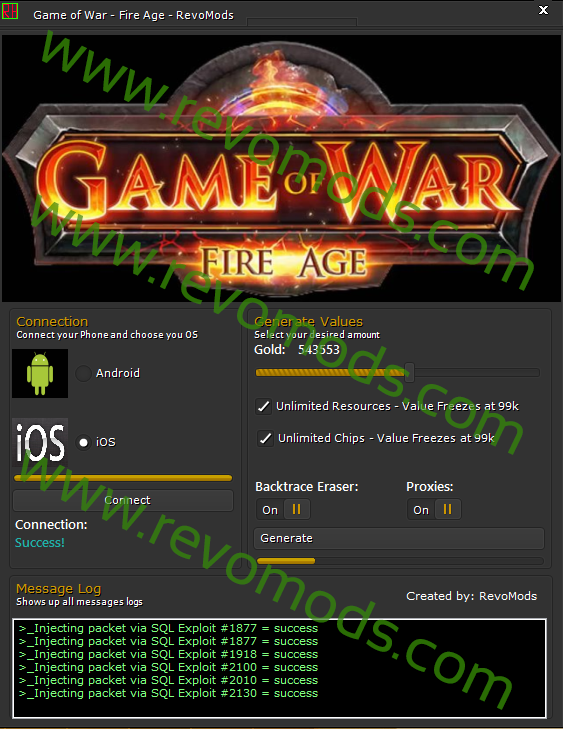The width and height of the screenshot is (563, 729).
Task: Click the Generate progress bar
Action: pos(400,561)
